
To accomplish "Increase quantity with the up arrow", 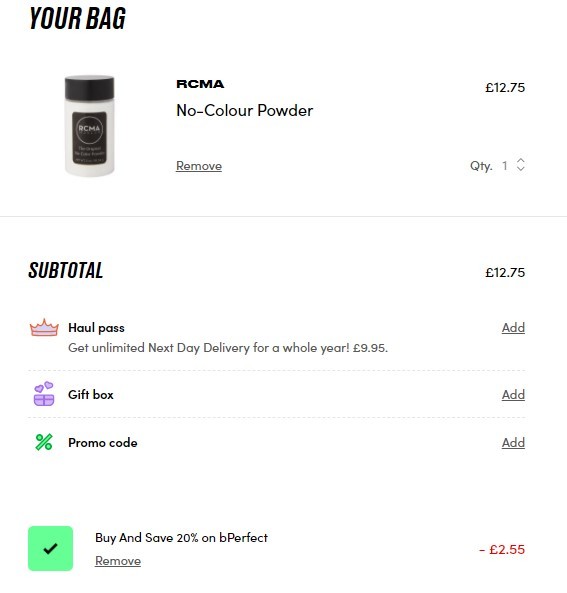I will pyautogui.click(x=521, y=161).
